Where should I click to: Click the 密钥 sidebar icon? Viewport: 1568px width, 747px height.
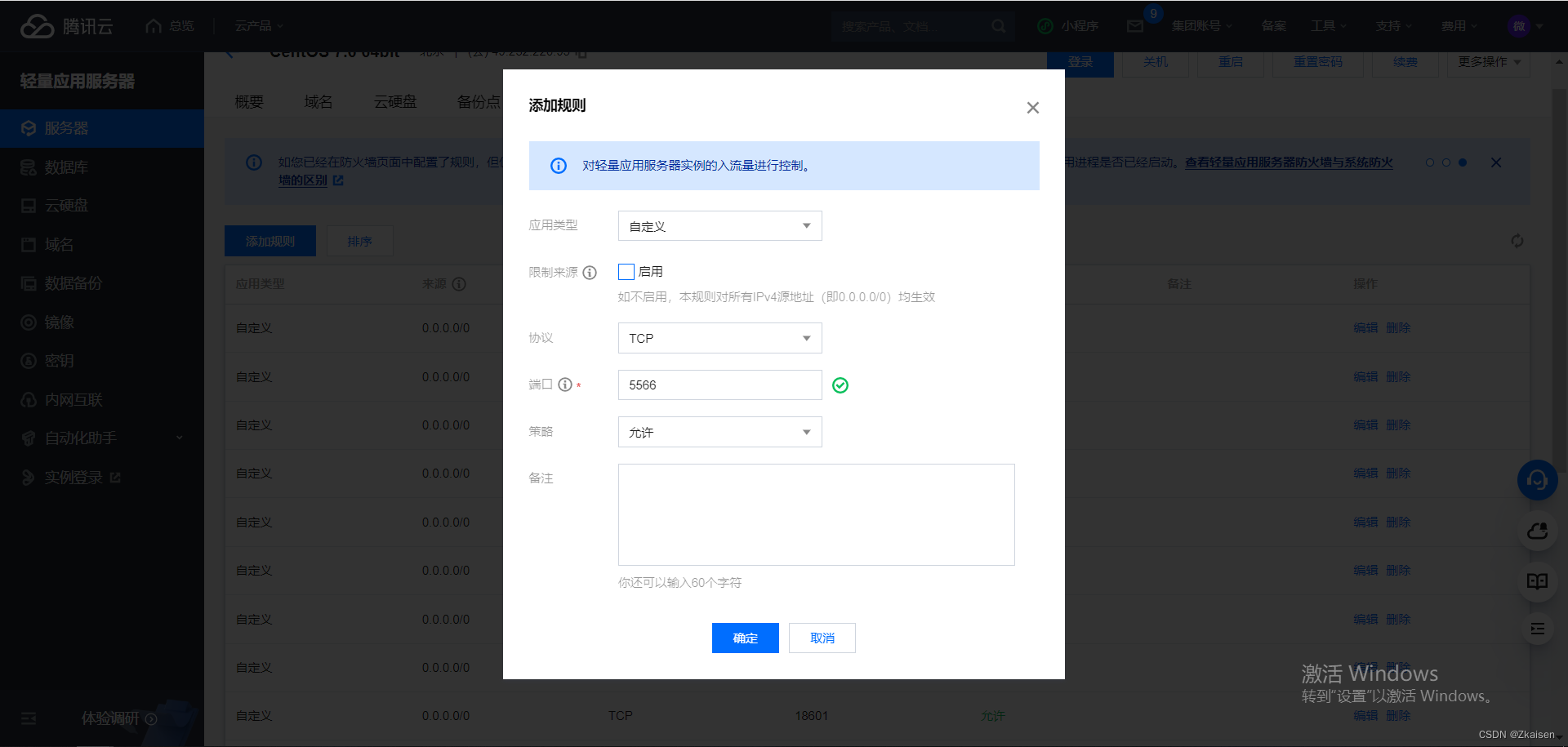pyautogui.click(x=29, y=361)
